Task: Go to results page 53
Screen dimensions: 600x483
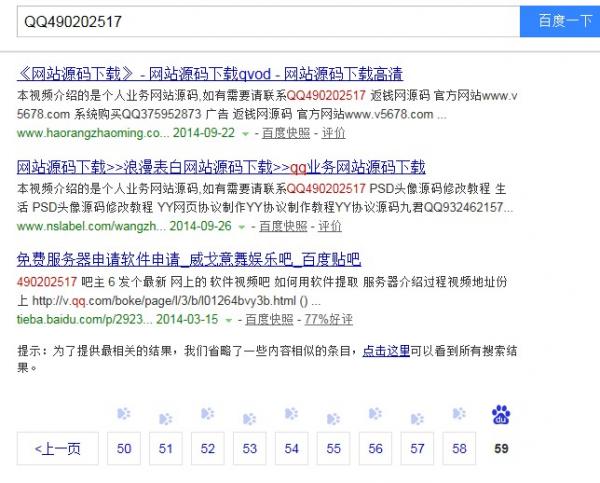Action: tap(249, 448)
